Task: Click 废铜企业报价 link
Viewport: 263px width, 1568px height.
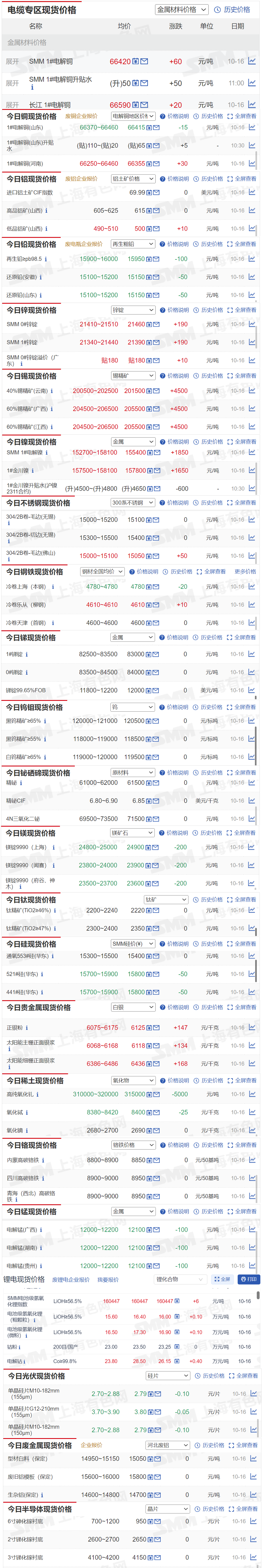Action: (x=81, y=116)
